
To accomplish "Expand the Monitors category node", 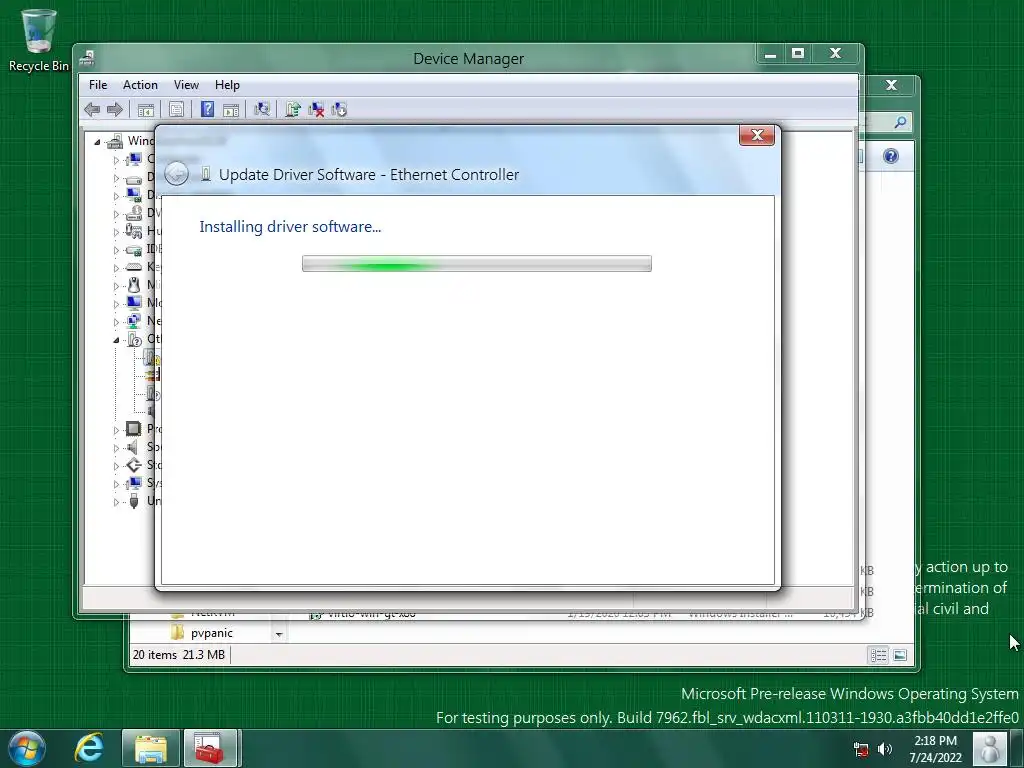I will click(x=116, y=304).
